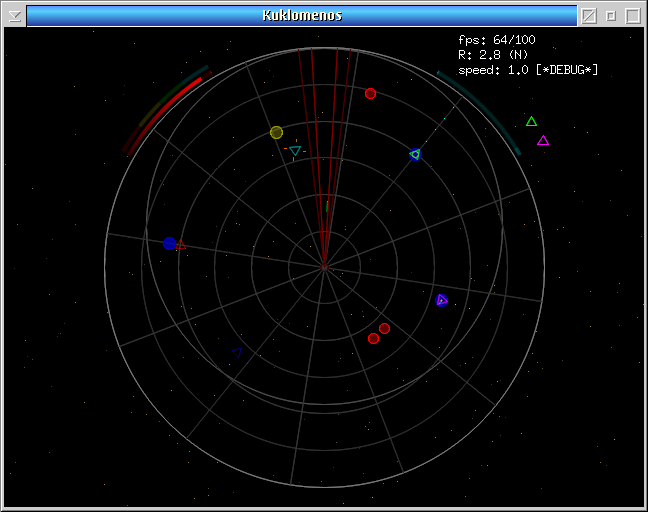Click the teal gauge arc at upper right
This screenshot has width=648, height=512.
(x=482, y=106)
